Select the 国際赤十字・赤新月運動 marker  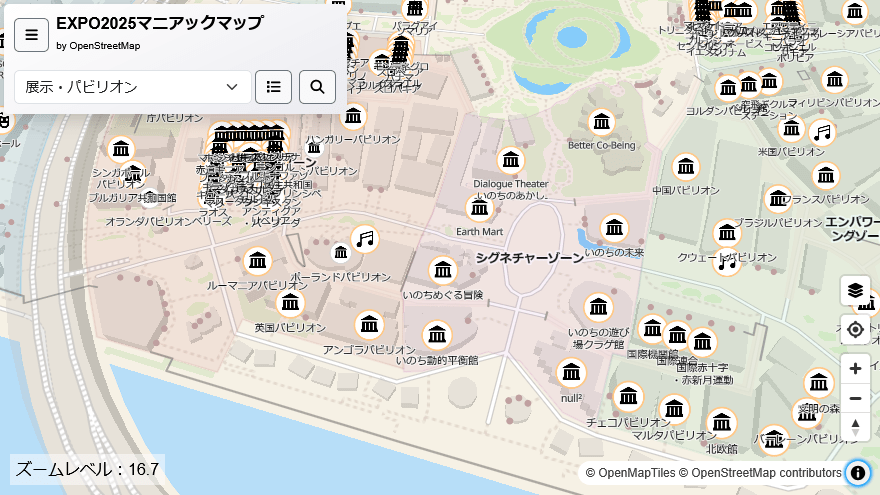(x=702, y=342)
